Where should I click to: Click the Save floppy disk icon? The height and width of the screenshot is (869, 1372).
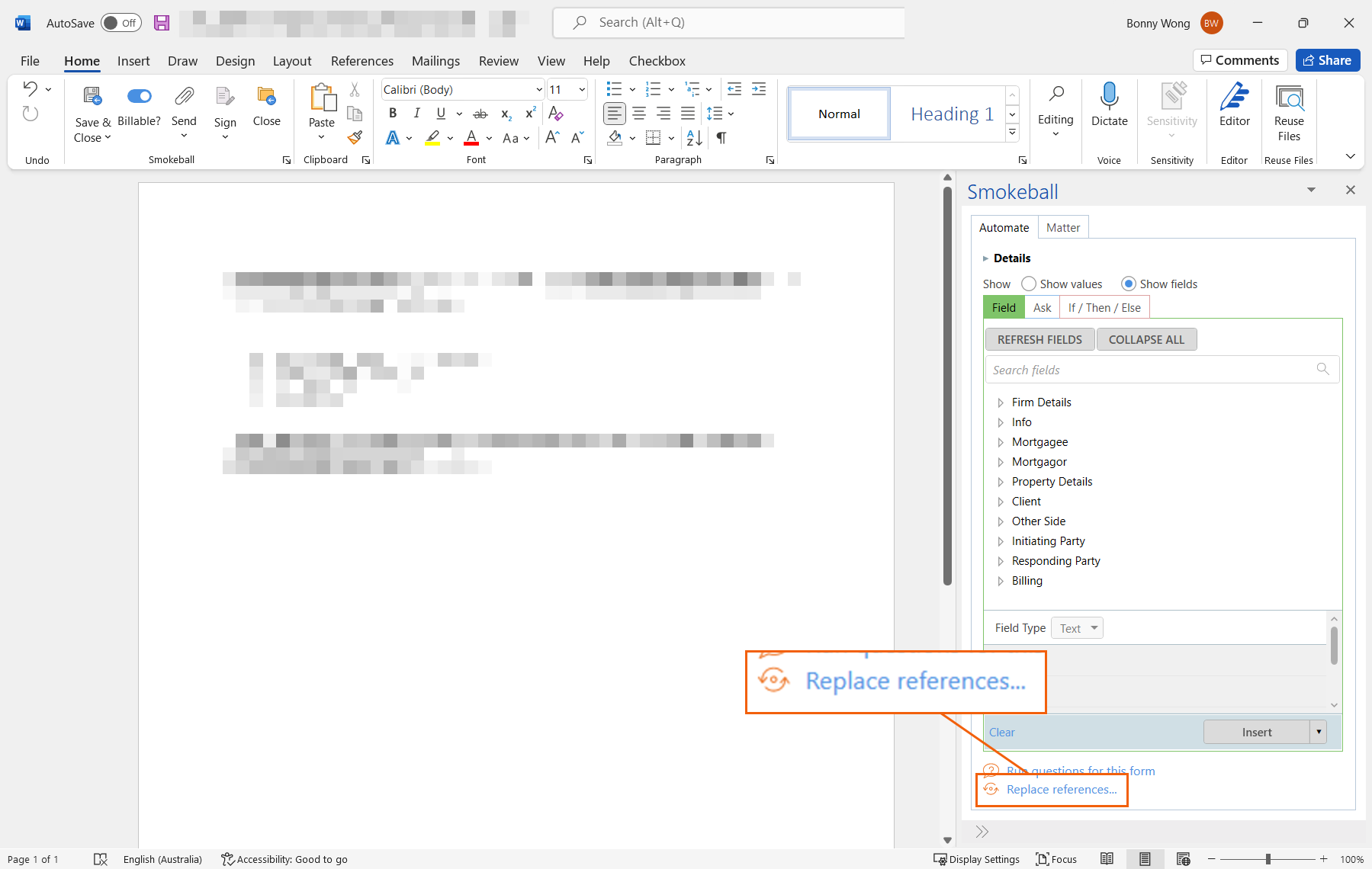pyautogui.click(x=162, y=23)
